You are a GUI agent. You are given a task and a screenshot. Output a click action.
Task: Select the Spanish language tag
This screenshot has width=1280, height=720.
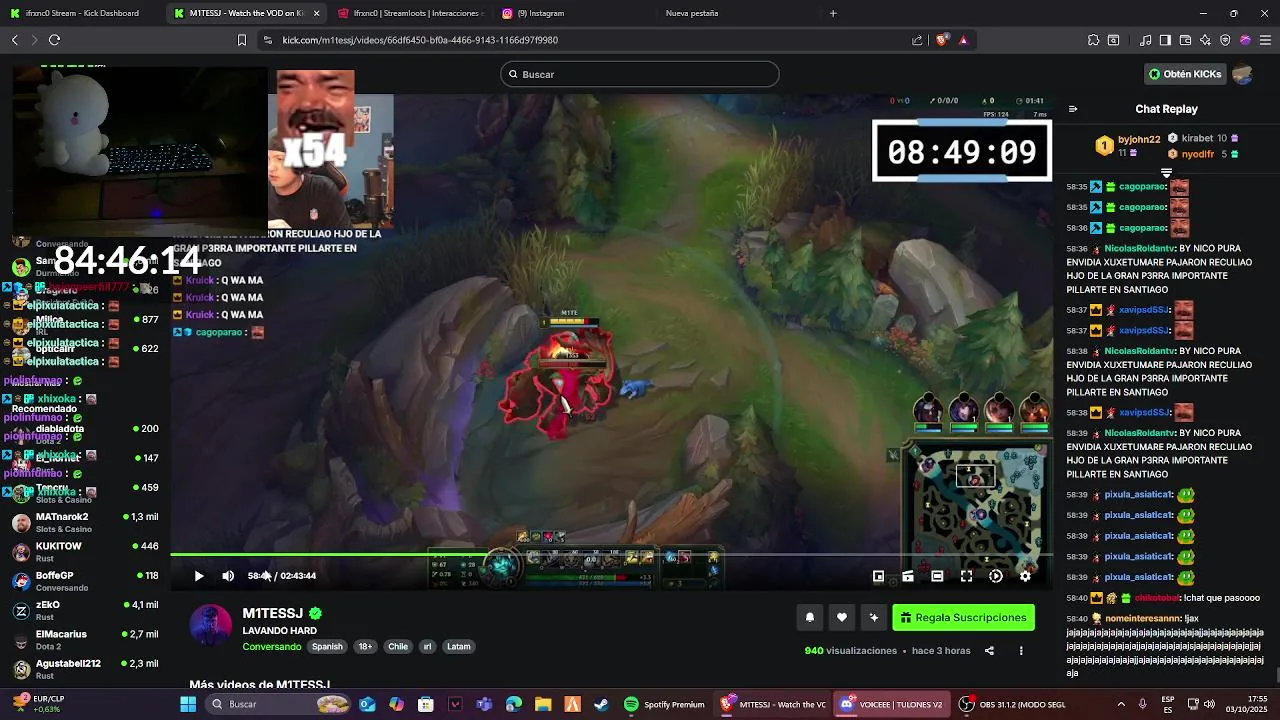point(327,647)
